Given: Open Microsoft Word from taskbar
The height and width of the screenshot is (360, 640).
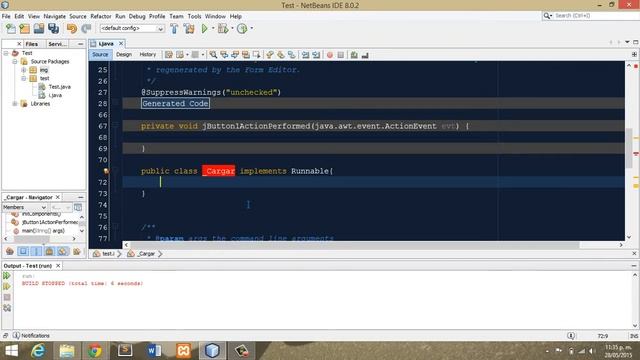Looking at the screenshot, I should (154, 350).
